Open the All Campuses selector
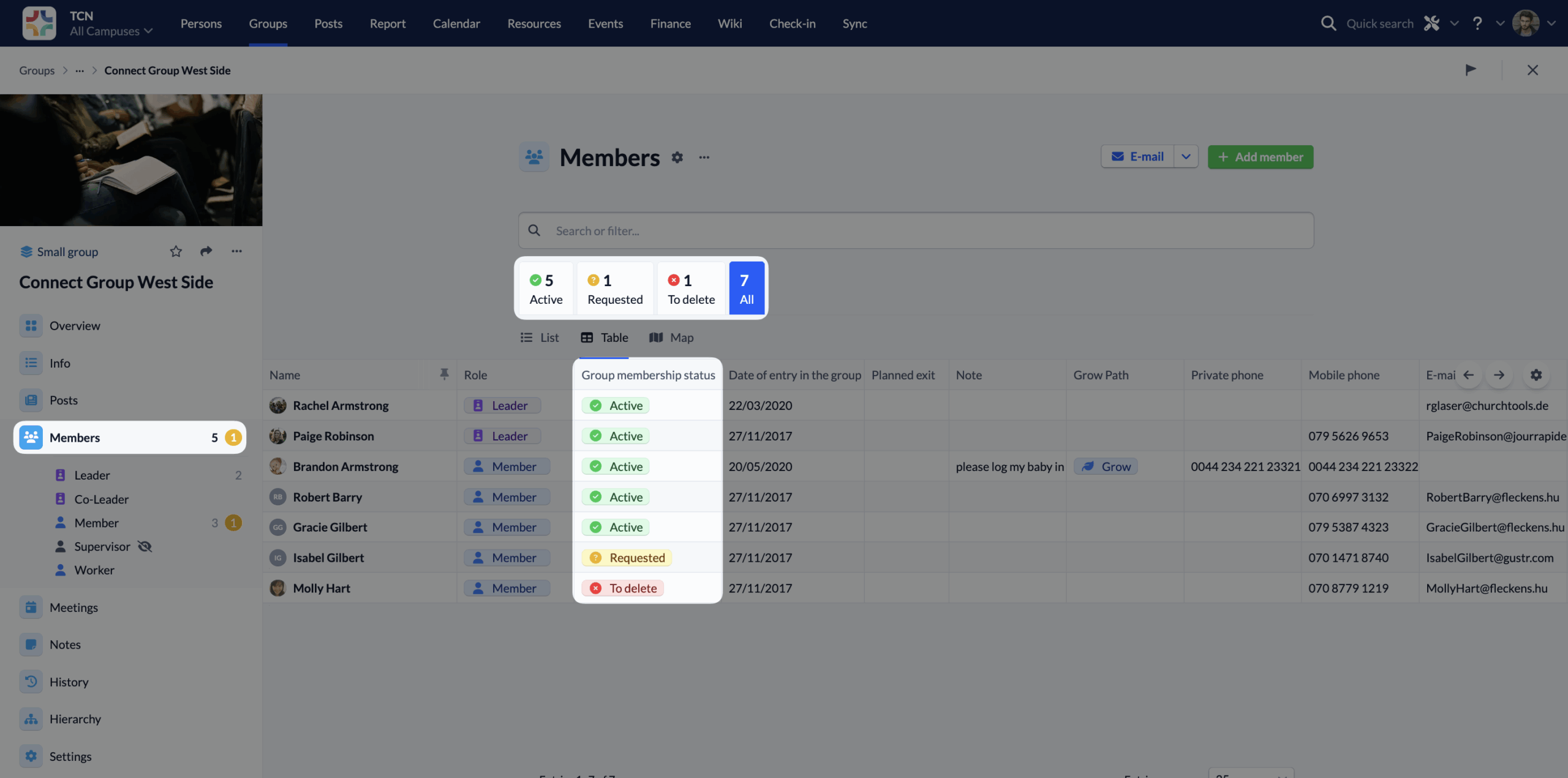The image size is (1568, 778). point(111,31)
